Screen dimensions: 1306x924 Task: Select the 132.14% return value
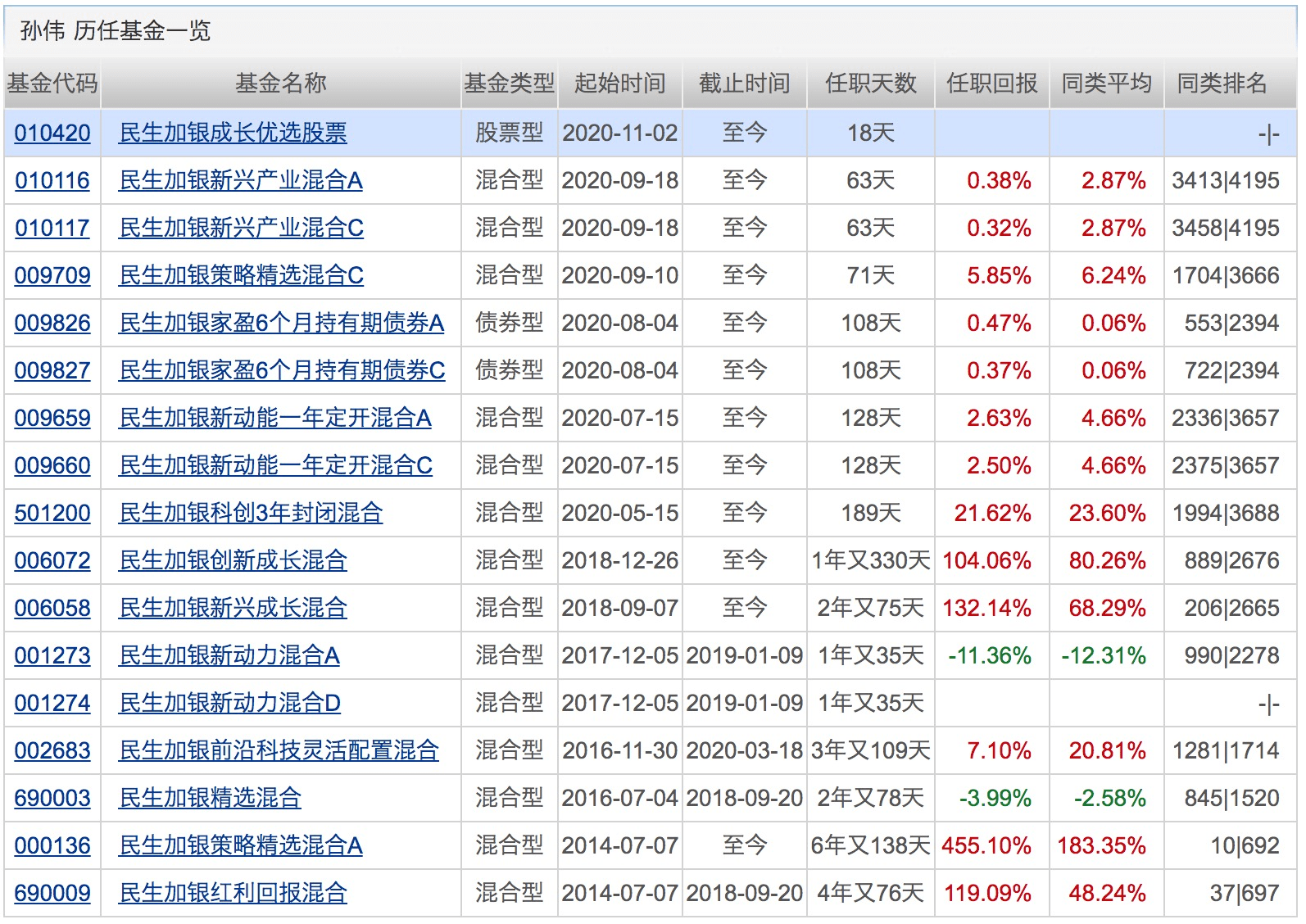click(x=986, y=608)
